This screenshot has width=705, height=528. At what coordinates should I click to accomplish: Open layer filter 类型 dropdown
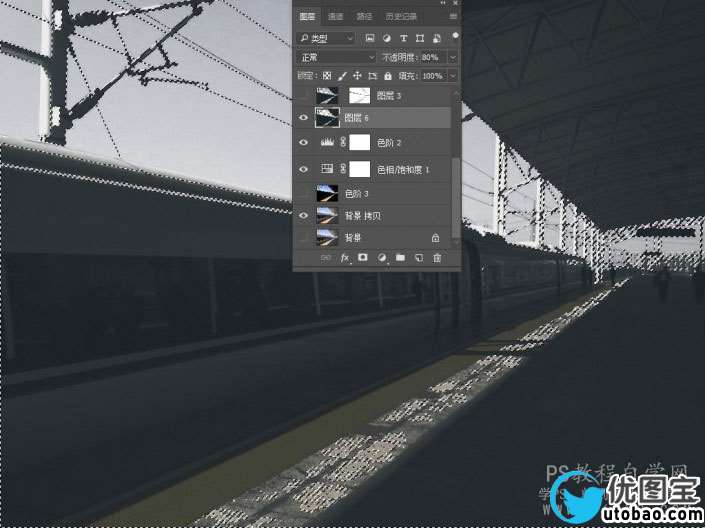pyautogui.click(x=326, y=38)
